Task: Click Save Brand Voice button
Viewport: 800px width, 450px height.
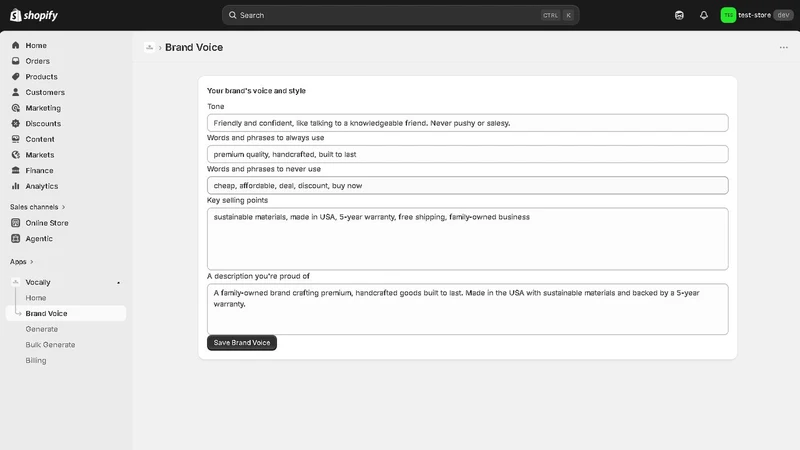Action: (242, 343)
